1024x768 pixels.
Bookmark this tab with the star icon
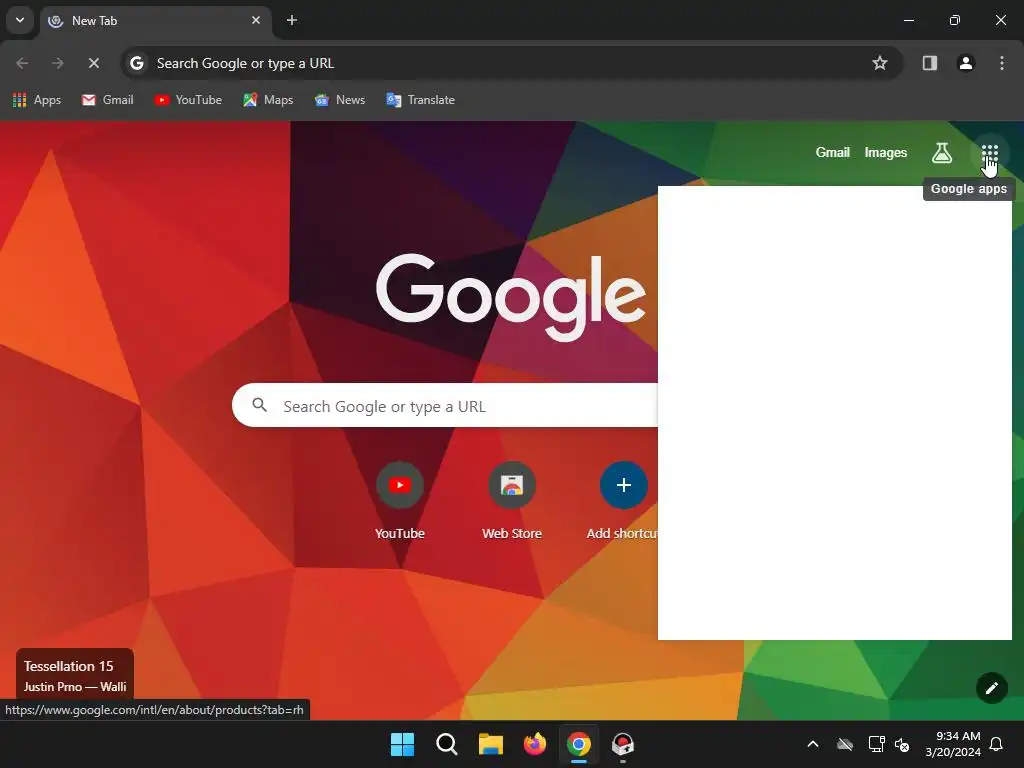[x=879, y=63]
